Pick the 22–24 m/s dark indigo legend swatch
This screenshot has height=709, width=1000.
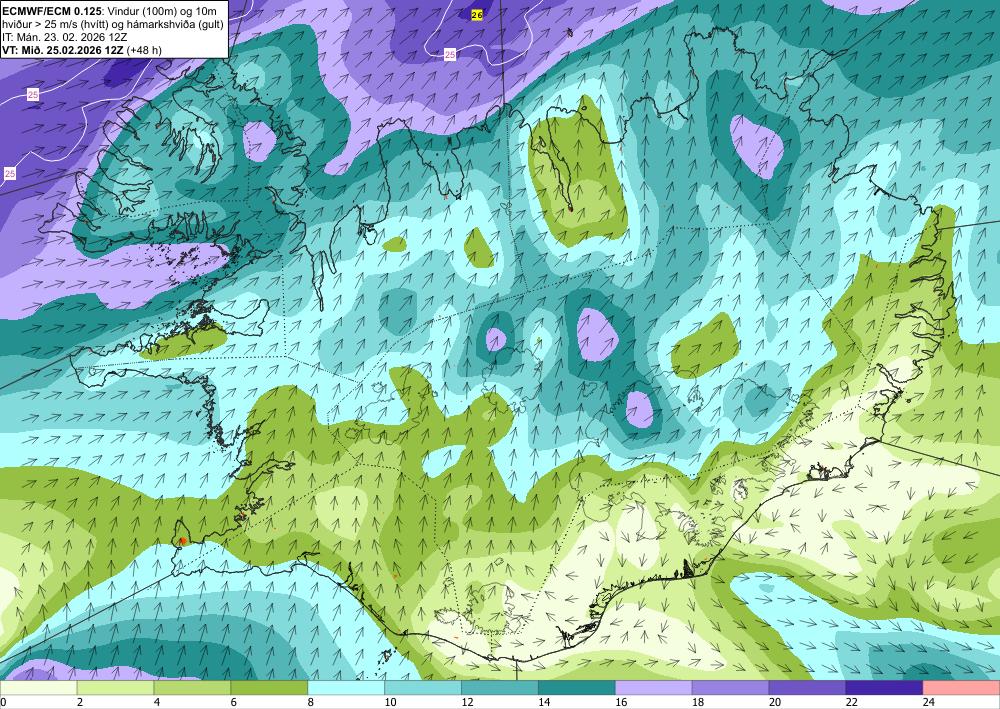[885, 687]
